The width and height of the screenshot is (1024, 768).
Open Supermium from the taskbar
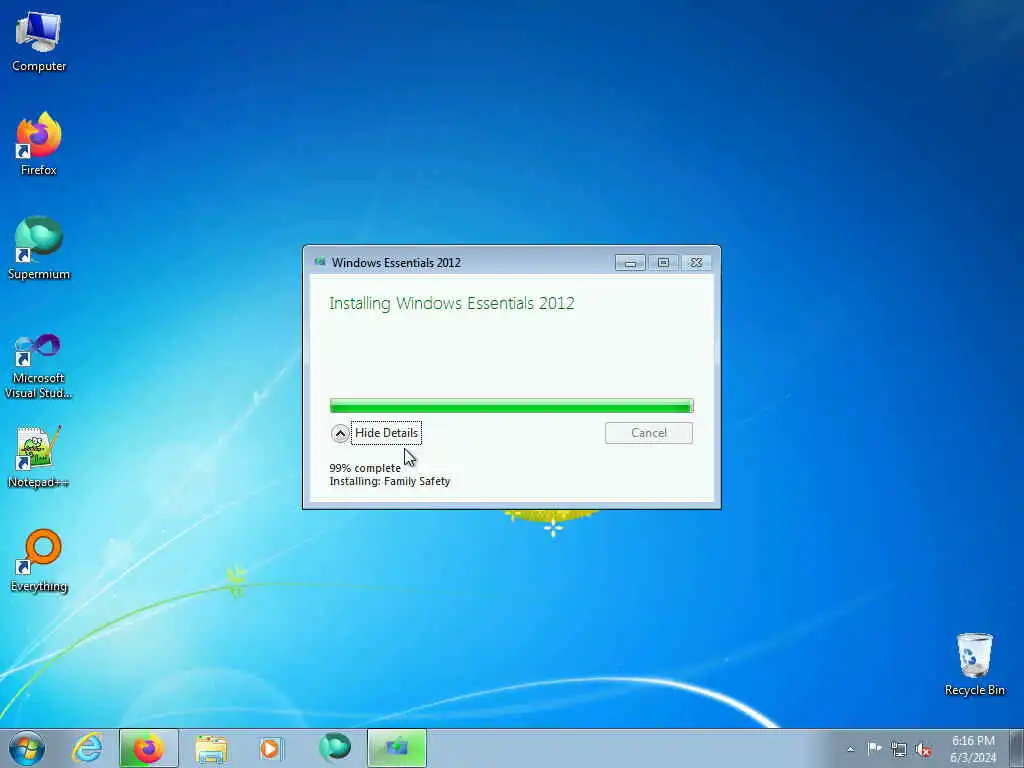pyautogui.click(x=334, y=748)
